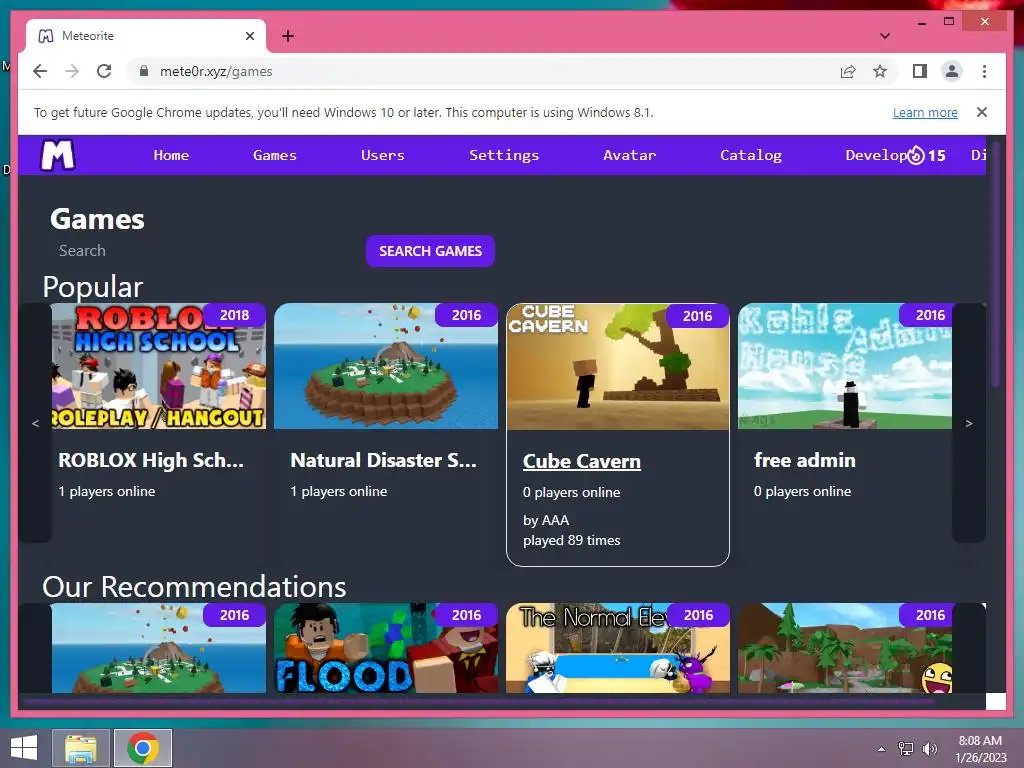Click the volume speaker tray icon
The height and width of the screenshot is (768, 1024).
929,749
